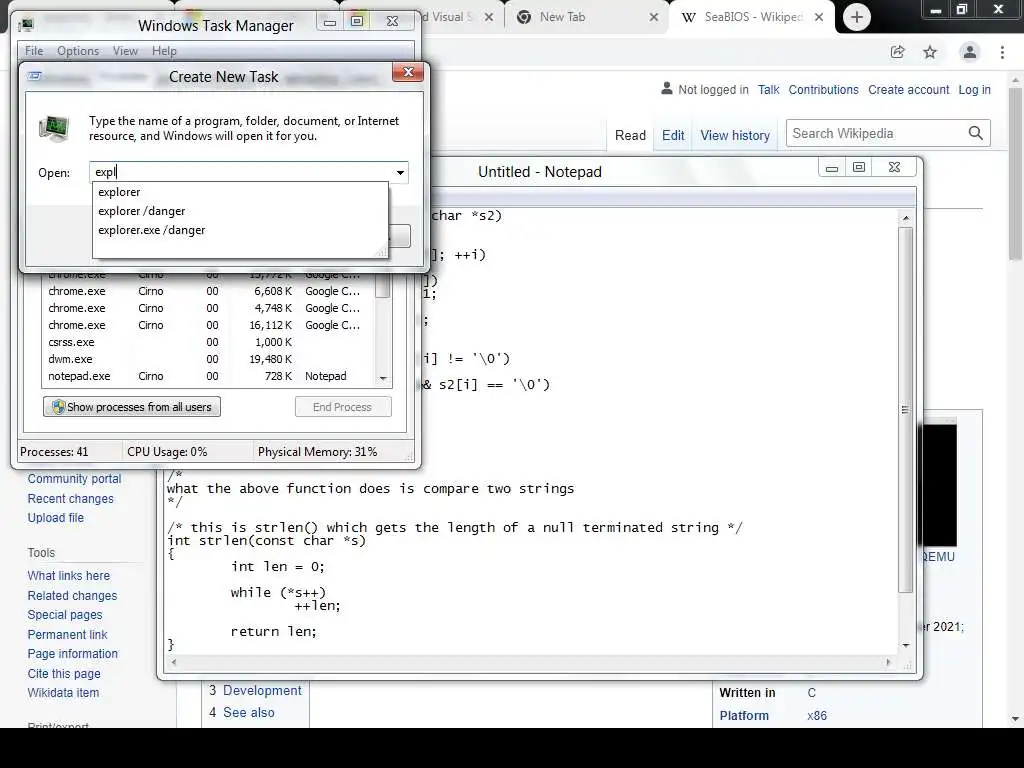Open the Recent changes sidebar link
This screenshot has width=1024, height=768.
71,498
